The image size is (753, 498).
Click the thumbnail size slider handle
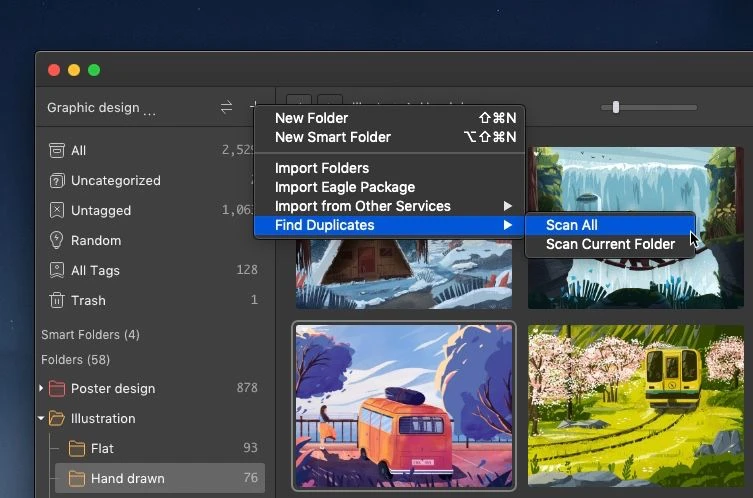pos(616,107)
